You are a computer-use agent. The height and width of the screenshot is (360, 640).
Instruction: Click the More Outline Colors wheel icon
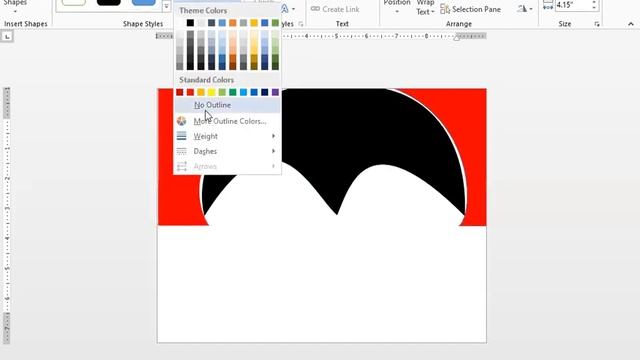182,121
